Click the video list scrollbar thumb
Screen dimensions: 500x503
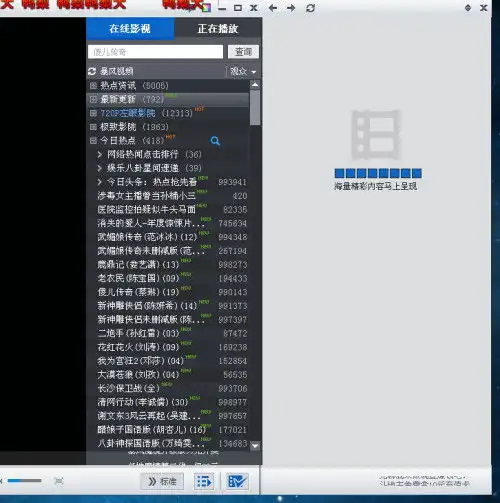[x=255, y=107]
